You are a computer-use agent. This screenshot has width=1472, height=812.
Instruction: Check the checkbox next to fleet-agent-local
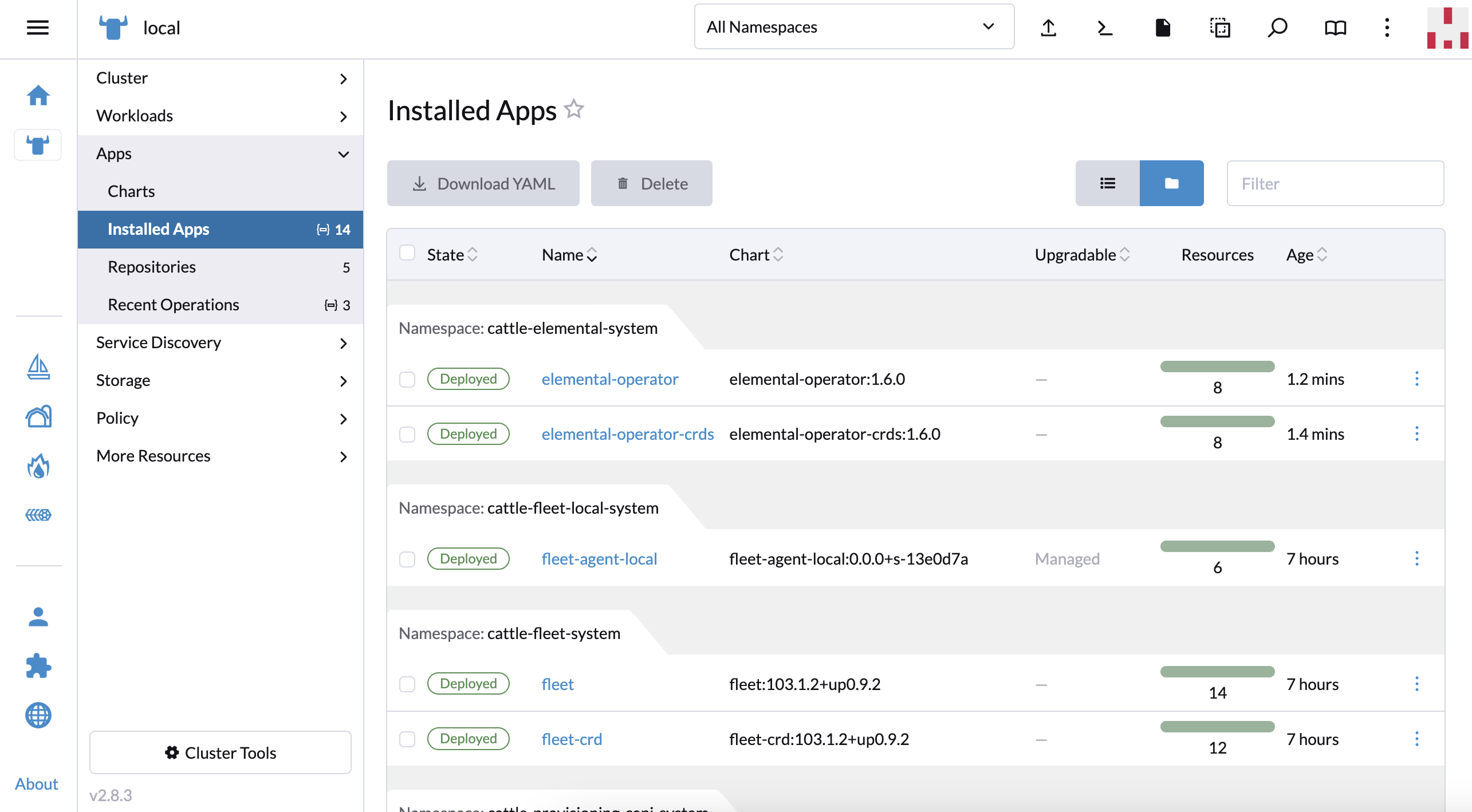(407, 558)
